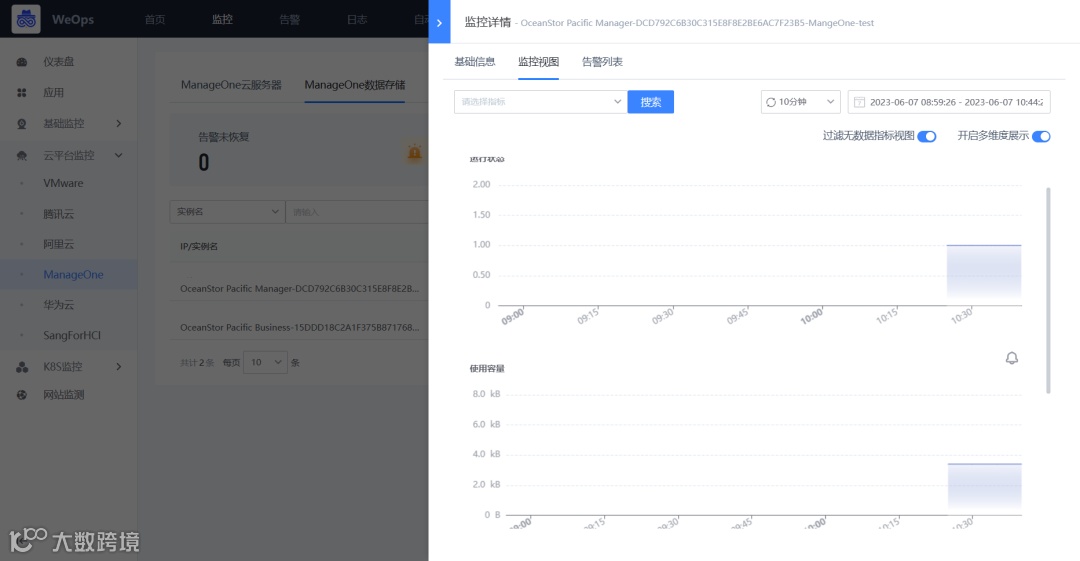The height and width of the screenshot is (561, 1080).
Task: Click the refresh icon beside 10分钟
Action: [x=771, y=102]
